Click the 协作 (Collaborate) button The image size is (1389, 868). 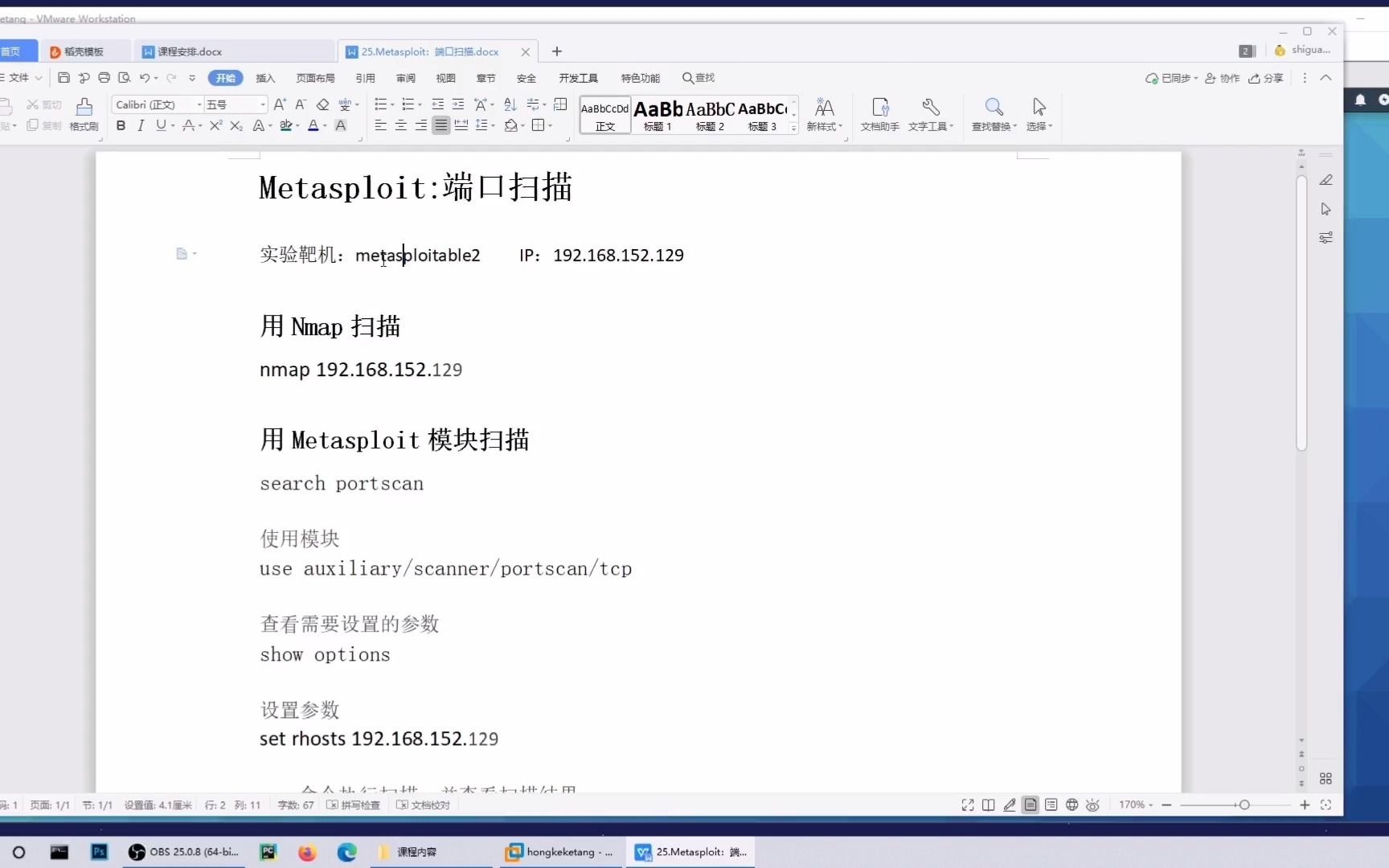tap(1223, 78)
